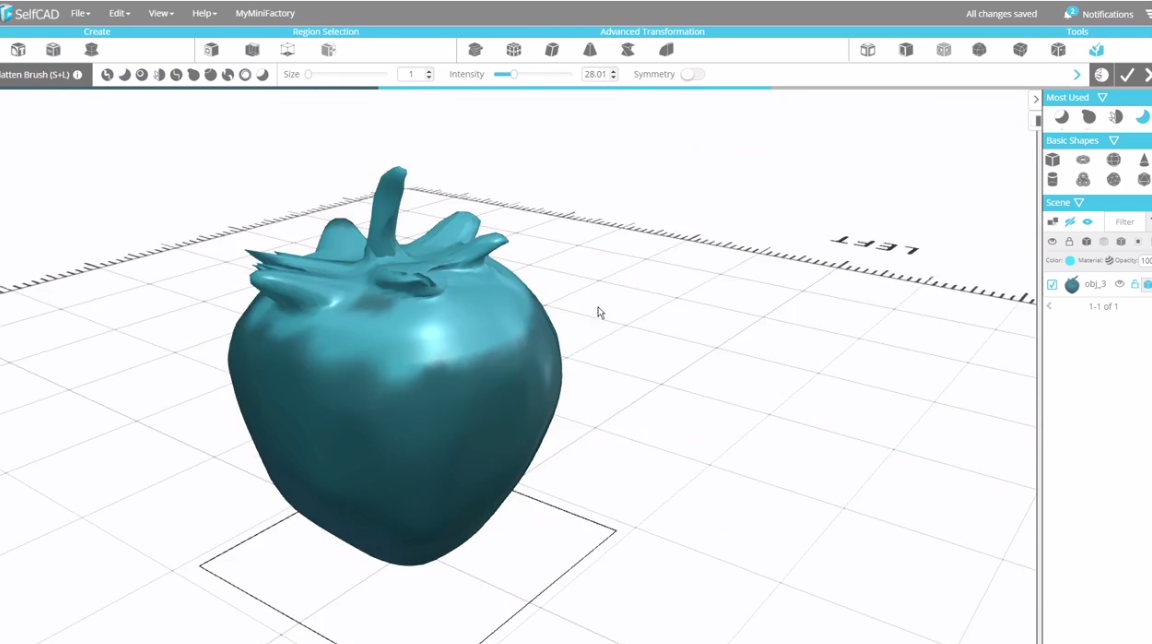Select the third sculpt brush icon
This screenshot has height=644, width=1152.
click(x=142, y=75)
